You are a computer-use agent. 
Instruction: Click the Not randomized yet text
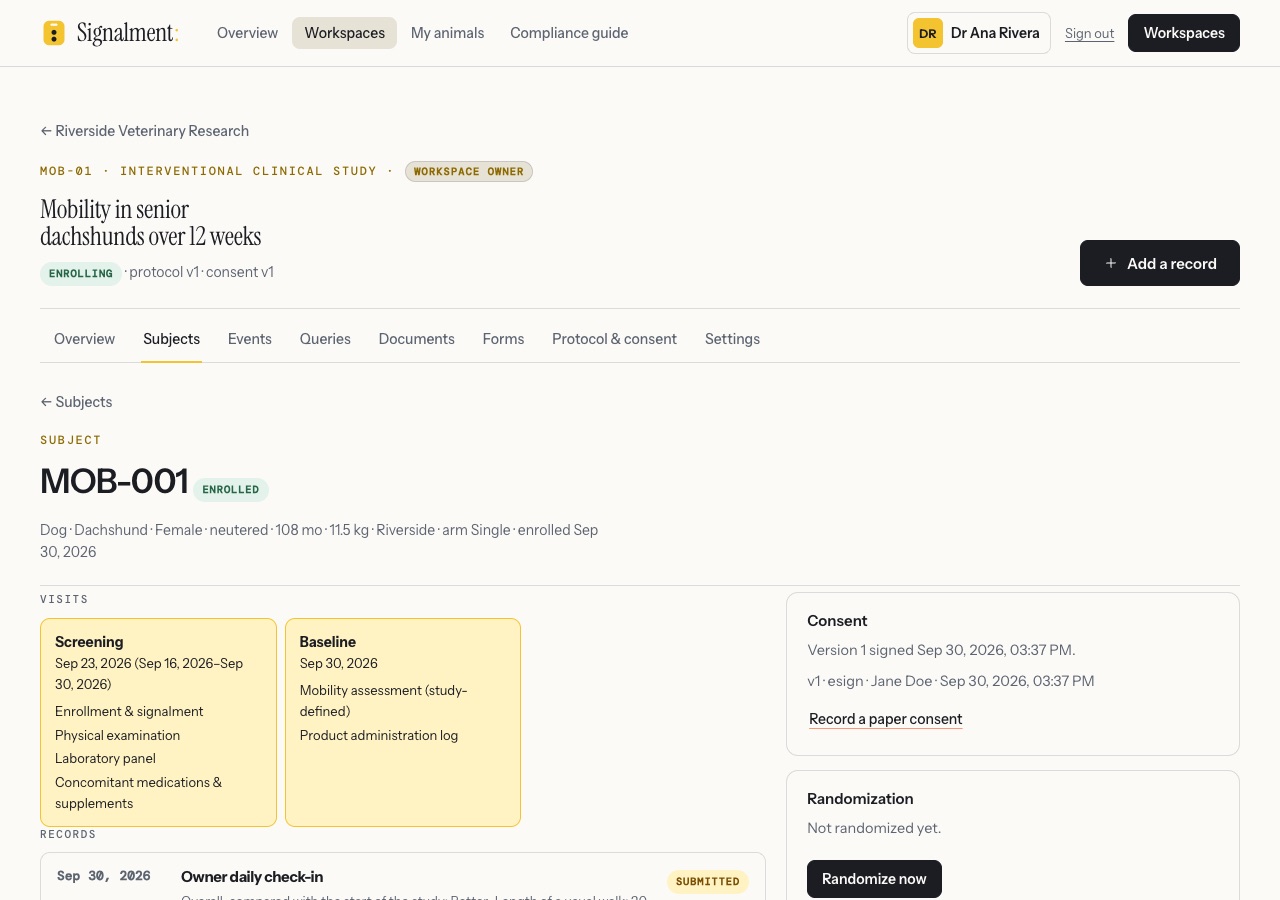coord(874,828)
